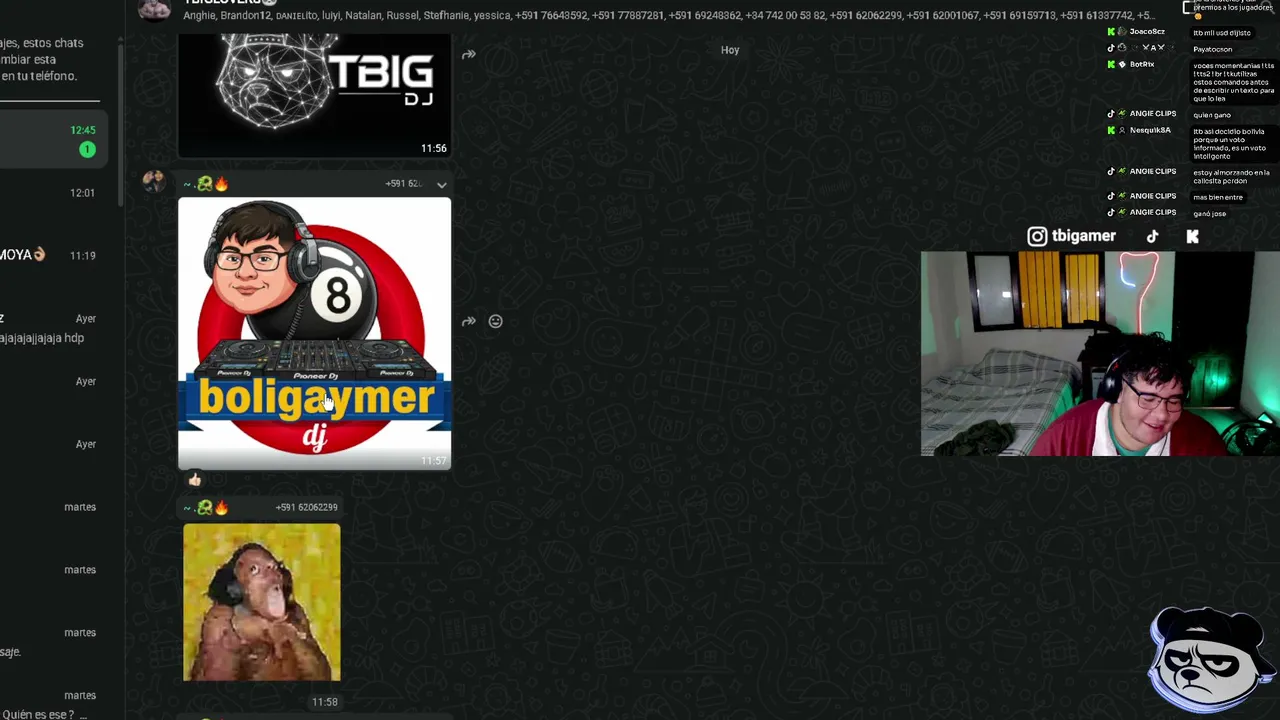Click the 'tbigamer' handle text

(x=1083, y=236)
